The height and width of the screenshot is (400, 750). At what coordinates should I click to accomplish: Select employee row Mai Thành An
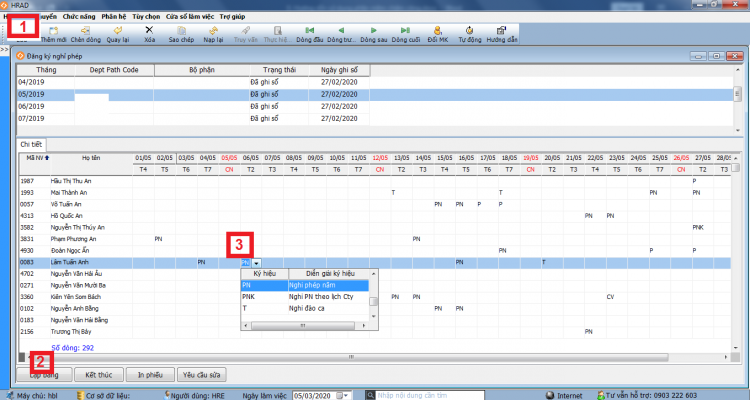coord(375,192)
